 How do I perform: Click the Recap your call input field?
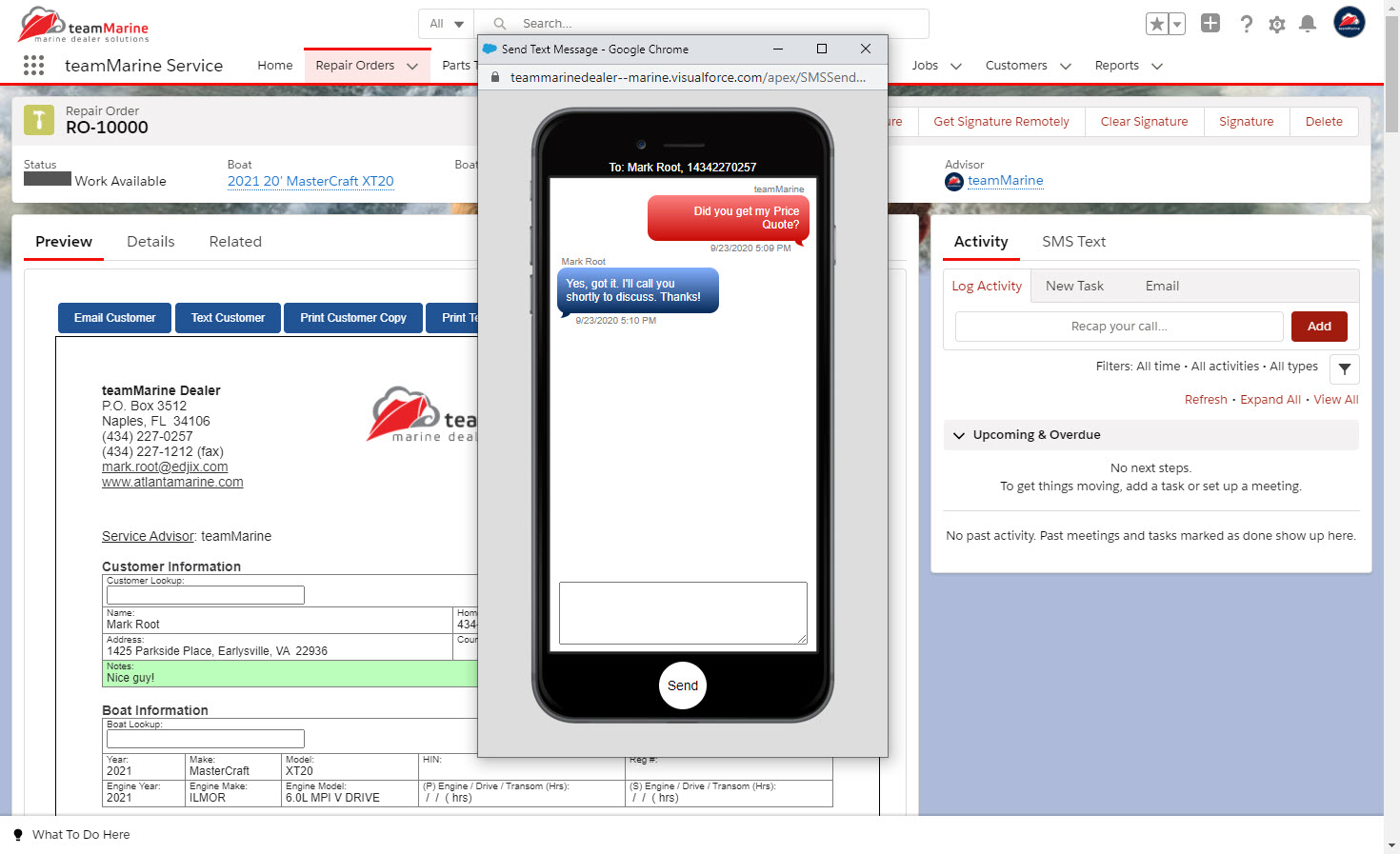[1119, 327]
